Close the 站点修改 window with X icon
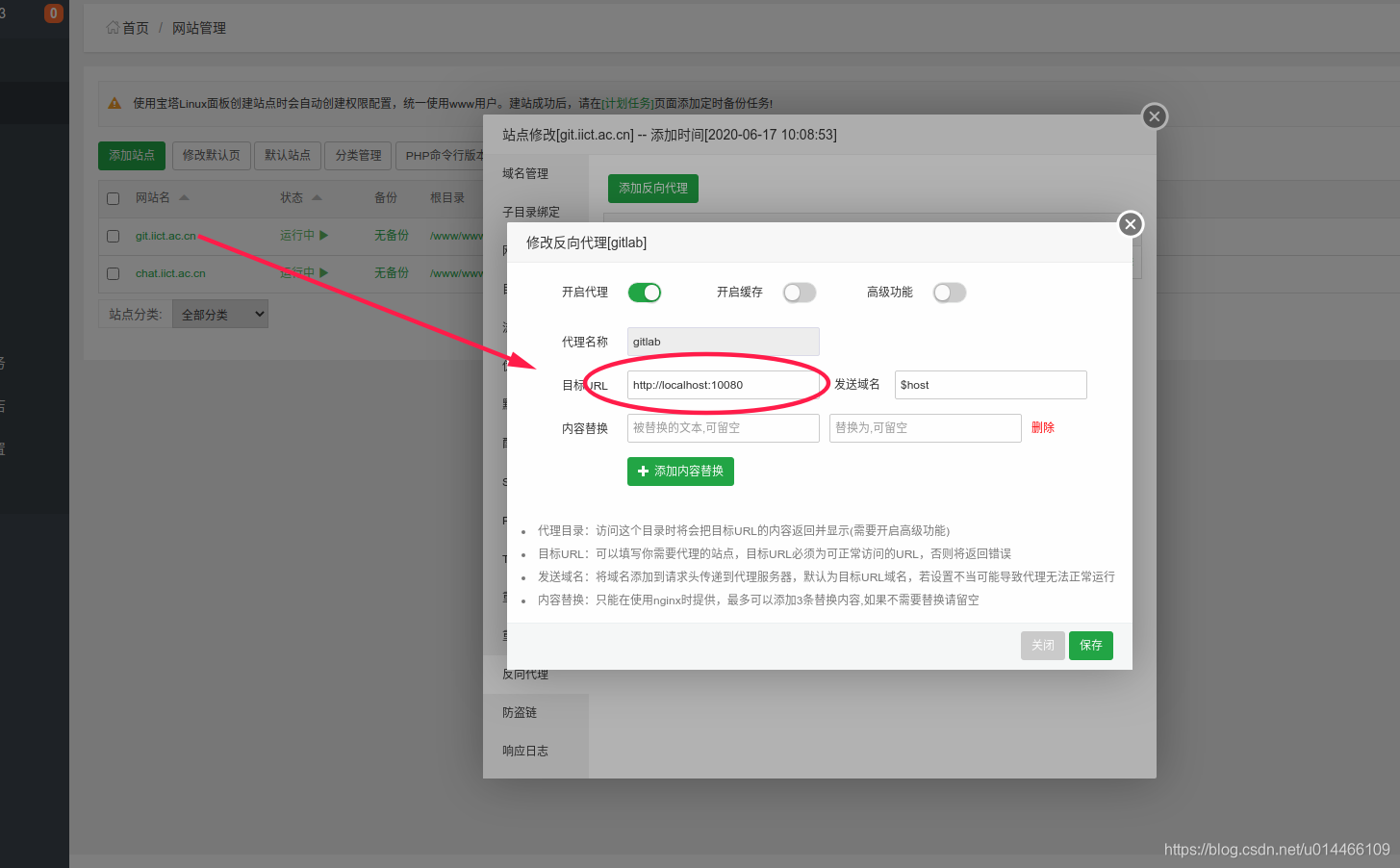The image size is (1400, 868). [1155, 116]
